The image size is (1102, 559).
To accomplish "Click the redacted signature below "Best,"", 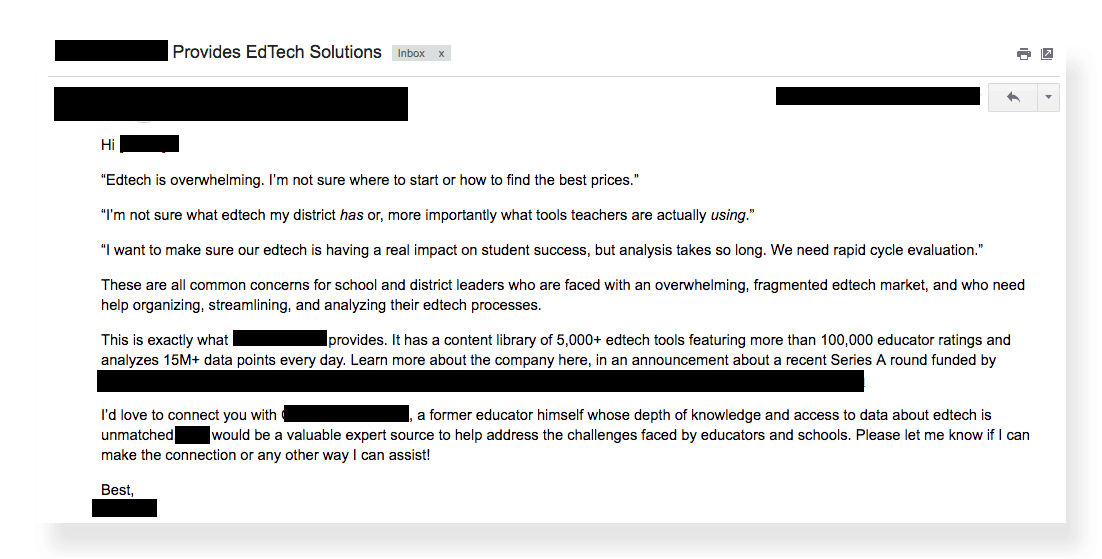I will (124, 508).
